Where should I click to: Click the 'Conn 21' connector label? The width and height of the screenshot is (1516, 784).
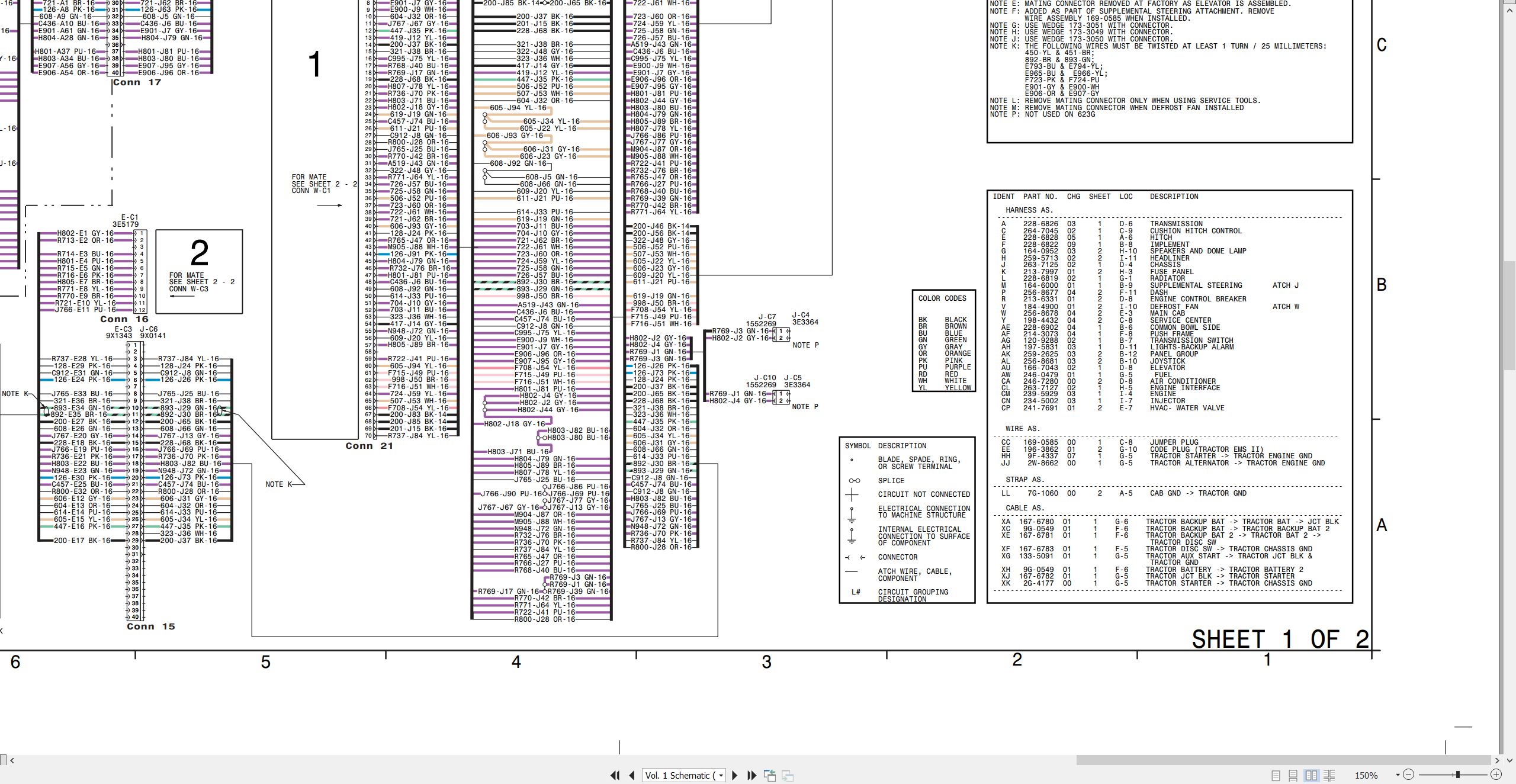click(370, 446)
